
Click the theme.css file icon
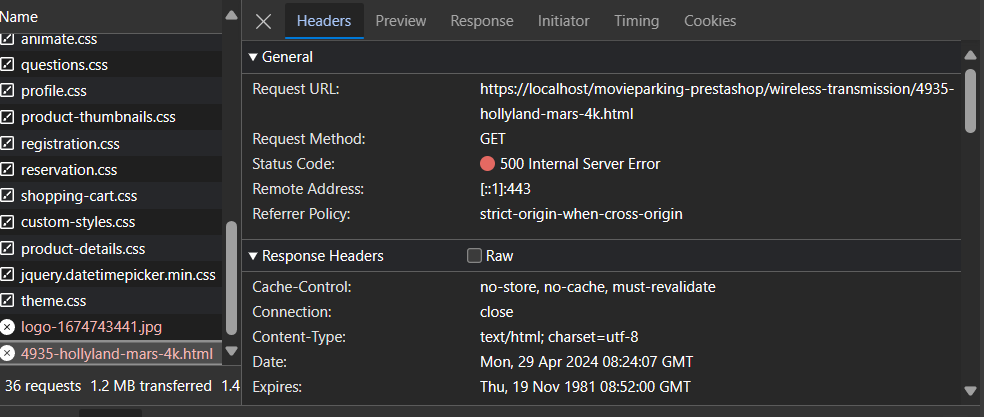click(x=8, y=300)
